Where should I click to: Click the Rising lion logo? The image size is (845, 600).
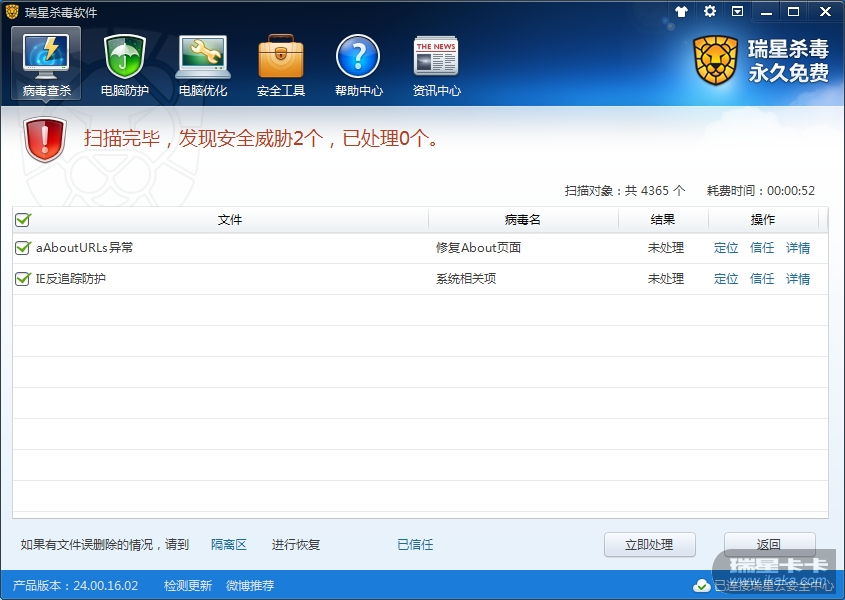coord(715,60)
